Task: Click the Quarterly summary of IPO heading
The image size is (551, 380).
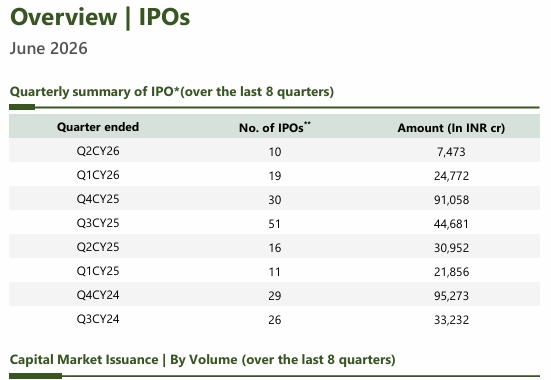Action: pyautogui.click(x=172, y=91)
